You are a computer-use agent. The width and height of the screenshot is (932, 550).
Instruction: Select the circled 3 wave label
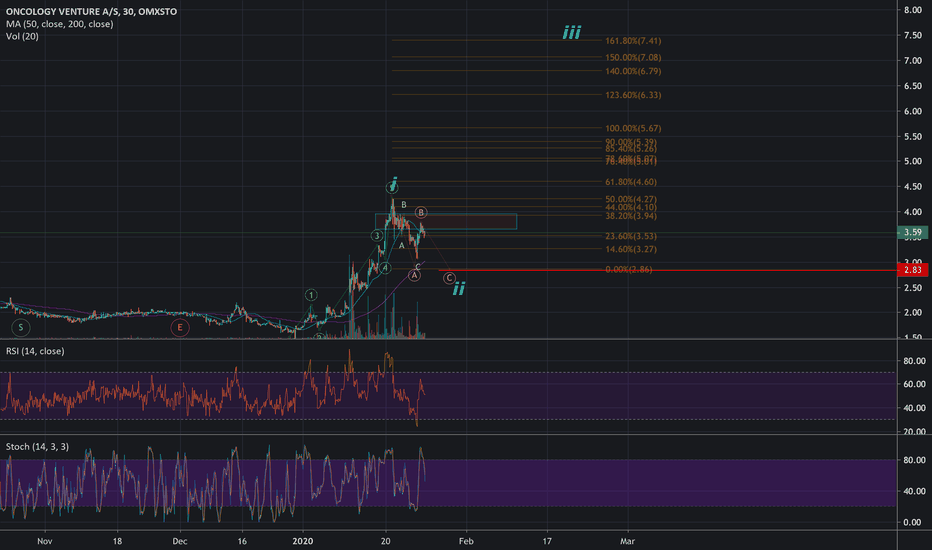376,236
